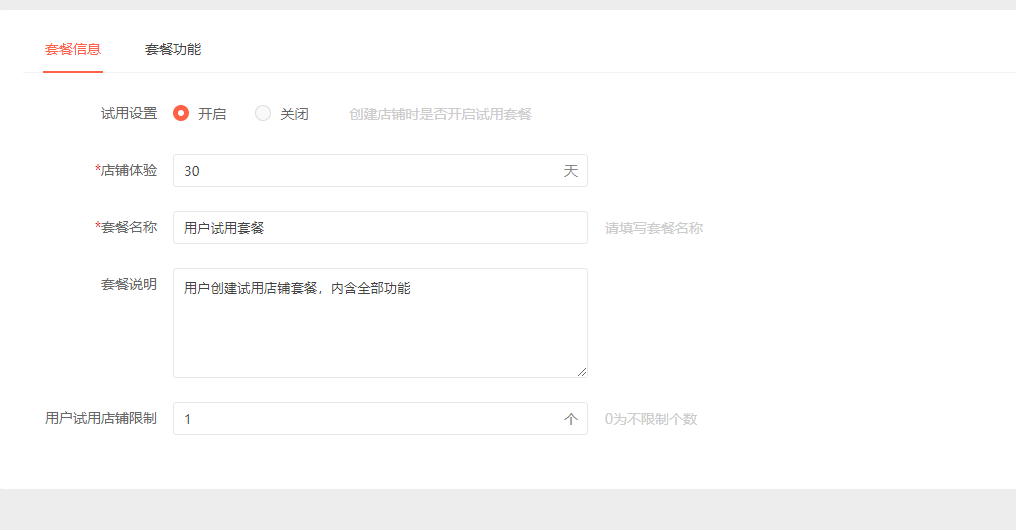The width and height of the screenshot is (1016, 530).
Task: Click the hint text 请填写套餐名称
Action: click(x=654, y=228)
